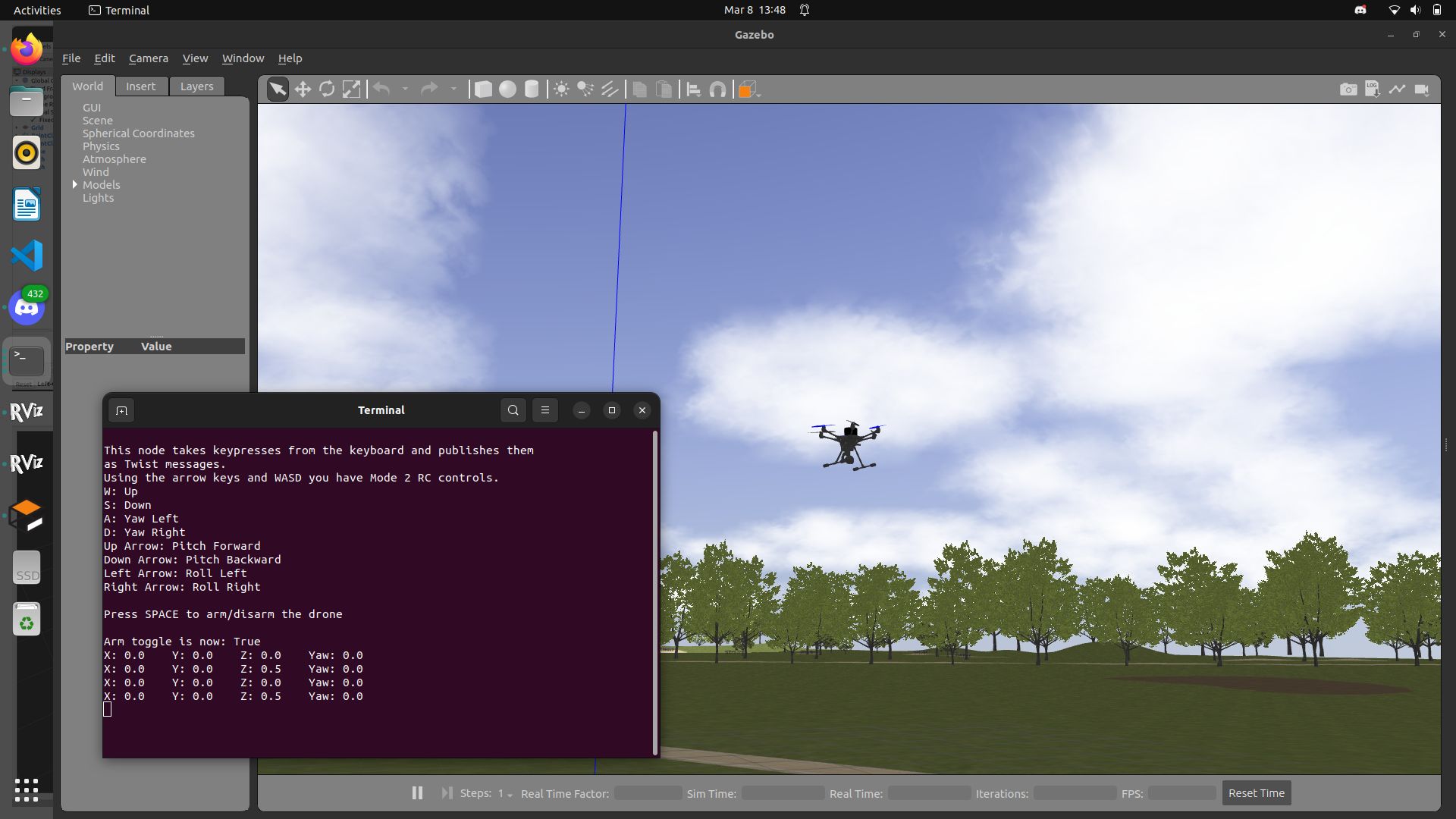The image size is (1456, 819).
Task: Click the Reset Time button
Action: point(1257,793)
